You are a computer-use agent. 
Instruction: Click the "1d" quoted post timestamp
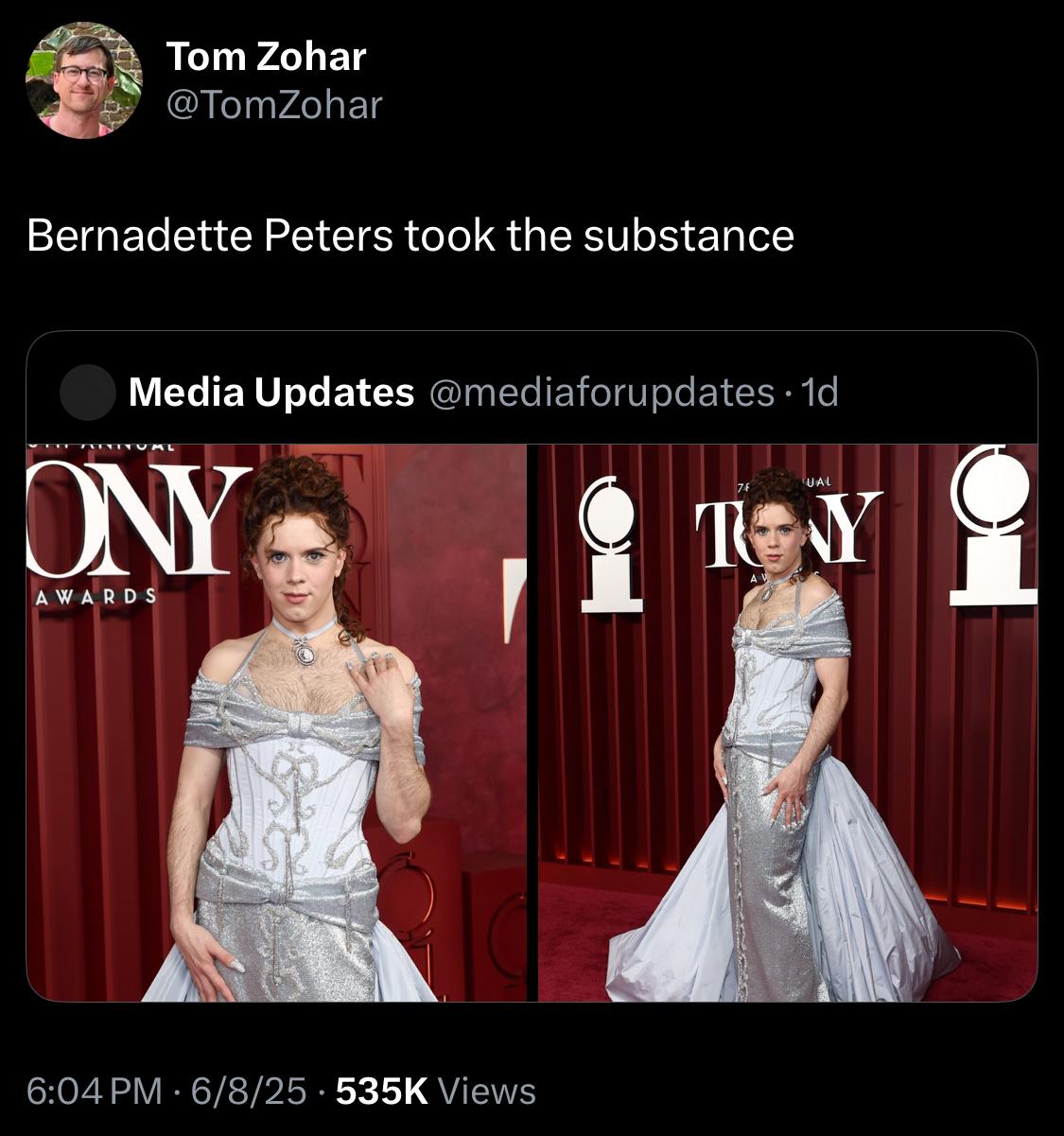[819, 392]
